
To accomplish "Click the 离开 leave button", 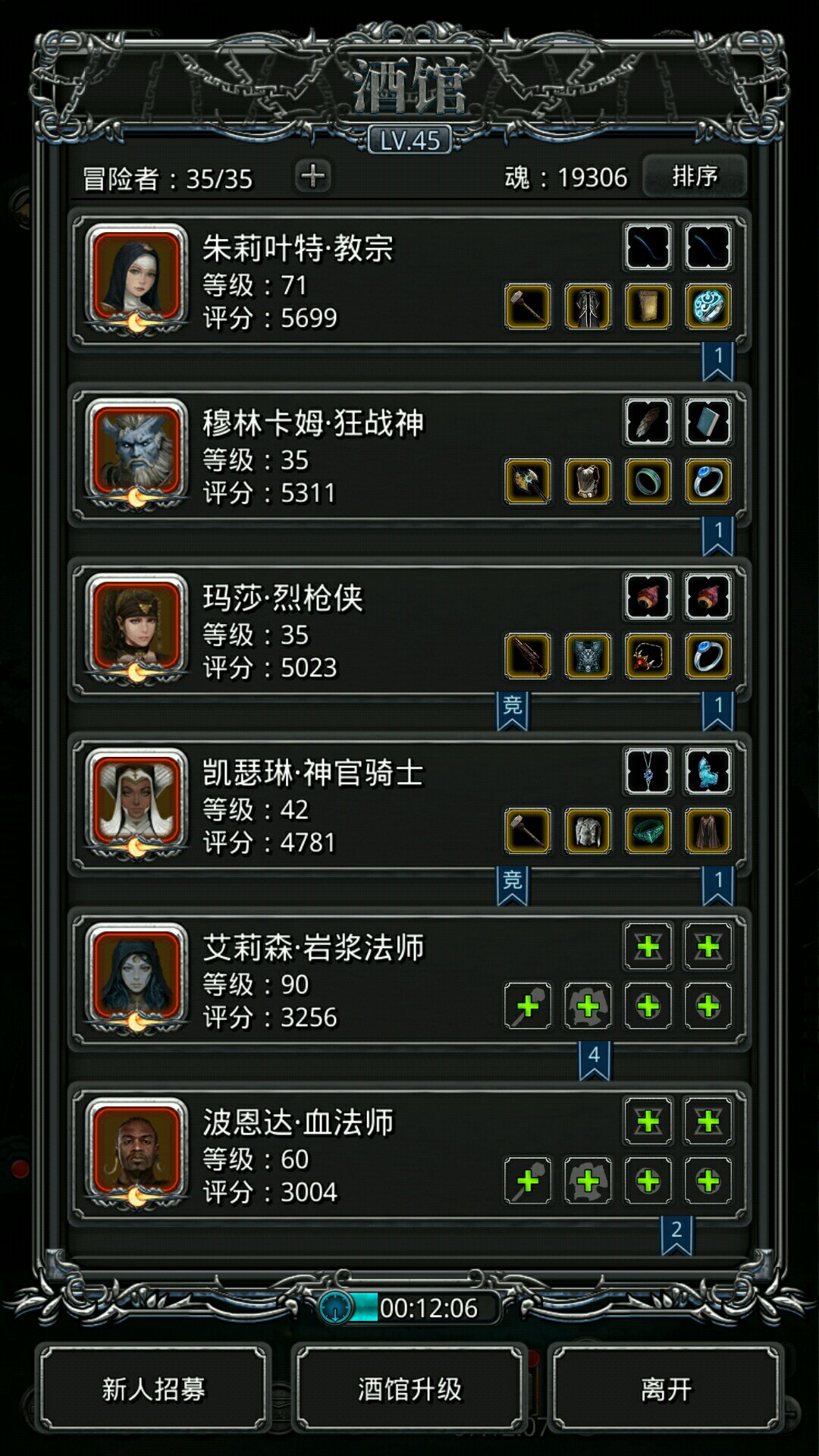I will pyautogui.click(x=666, y=1389).
